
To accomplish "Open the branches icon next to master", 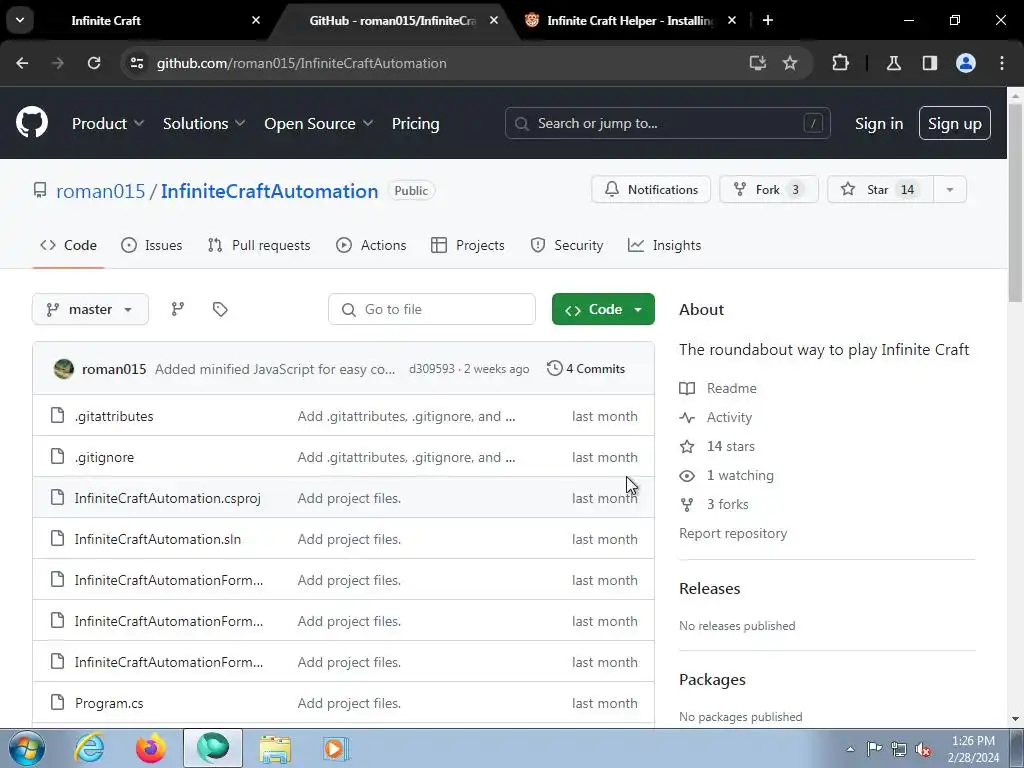I will 178,309.
